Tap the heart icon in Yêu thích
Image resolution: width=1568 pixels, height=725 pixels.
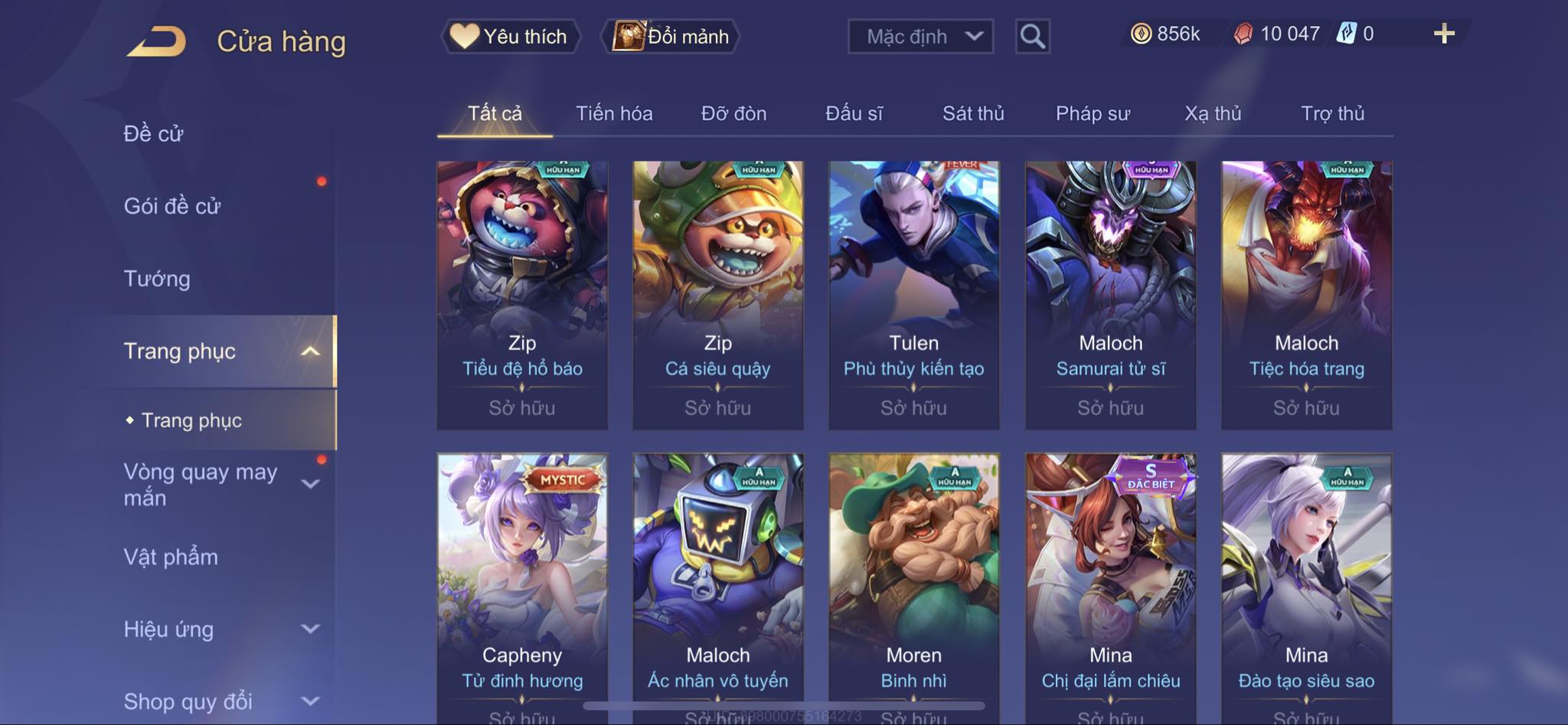pos(464,36)
